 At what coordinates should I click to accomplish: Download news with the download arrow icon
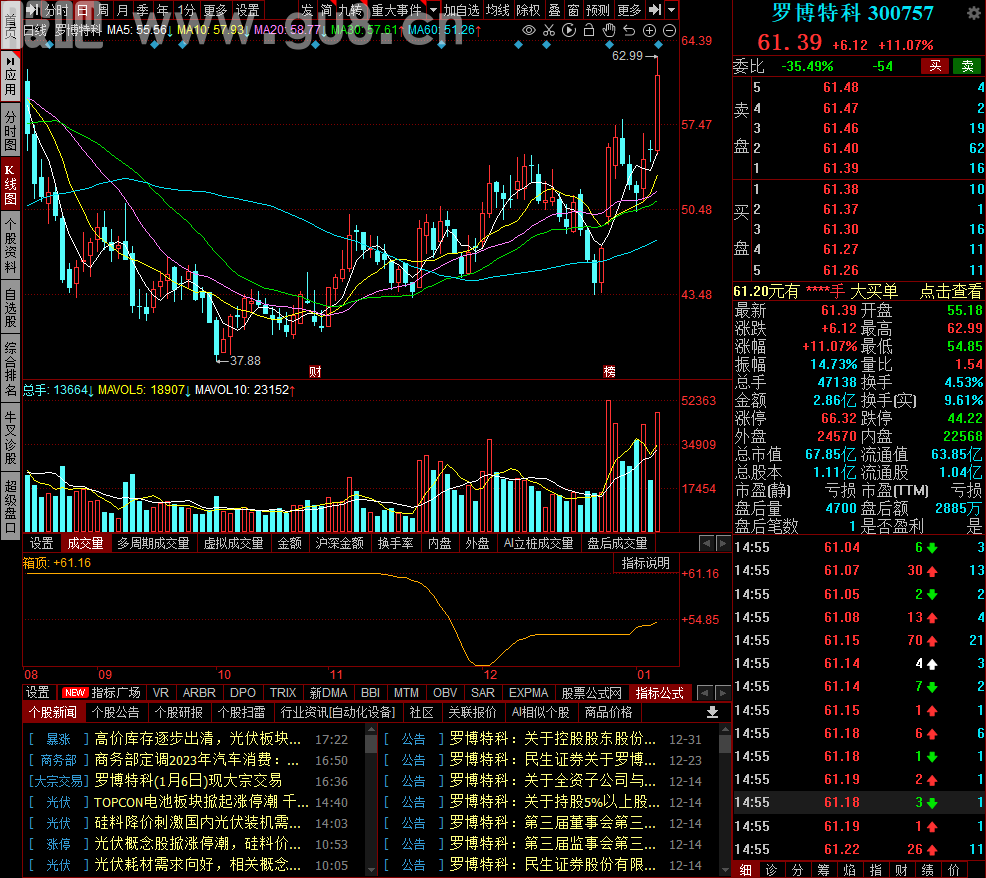[712, 712]
